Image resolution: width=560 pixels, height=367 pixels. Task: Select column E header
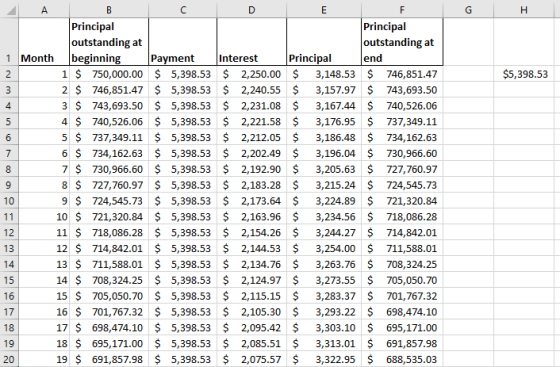[x=324, y=10]
